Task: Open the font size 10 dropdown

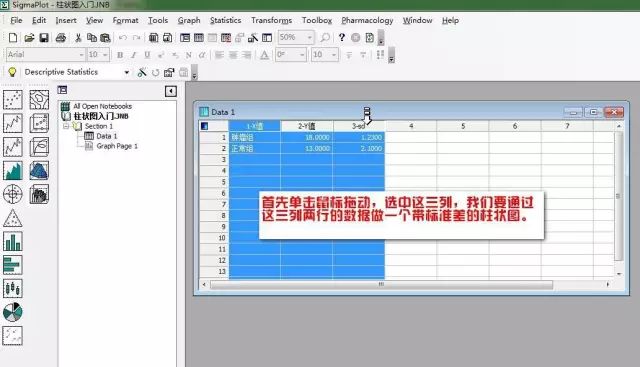Action: 105,55
